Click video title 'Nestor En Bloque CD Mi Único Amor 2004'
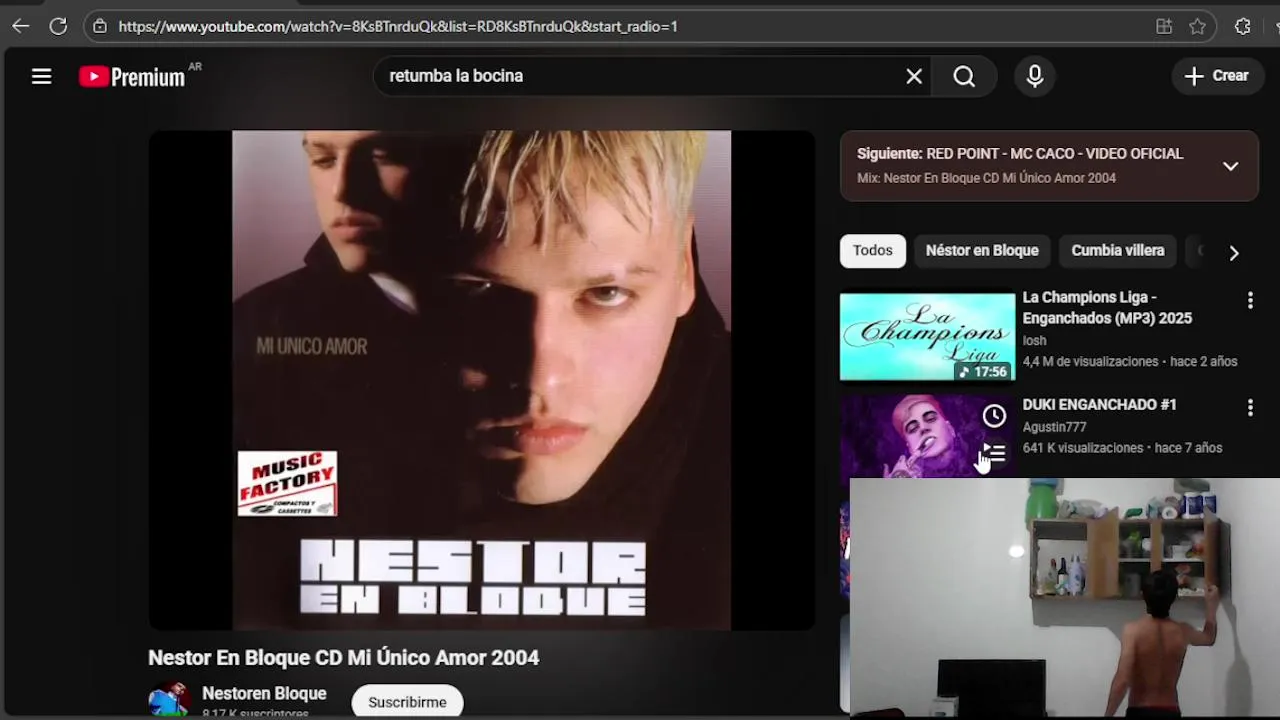This screenshot has width=1280, height=720. (x=344, y=658)
